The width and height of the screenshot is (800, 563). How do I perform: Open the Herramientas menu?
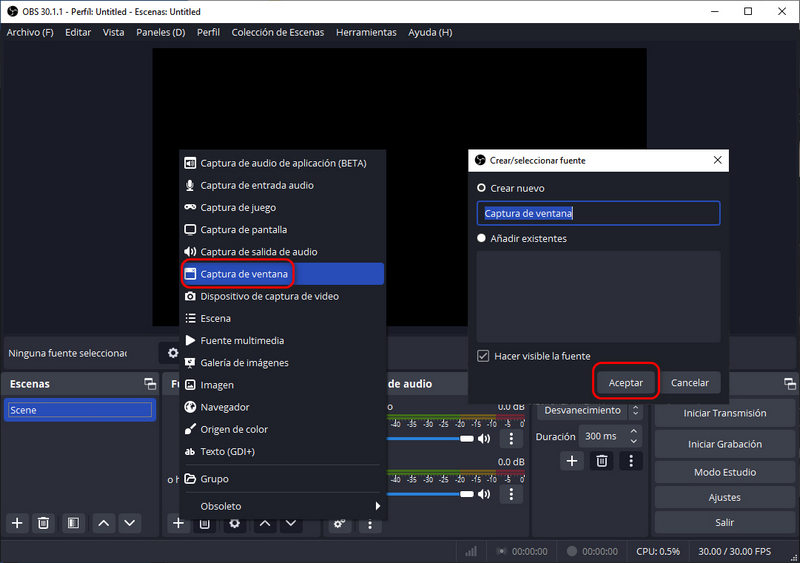click(366, 32)
